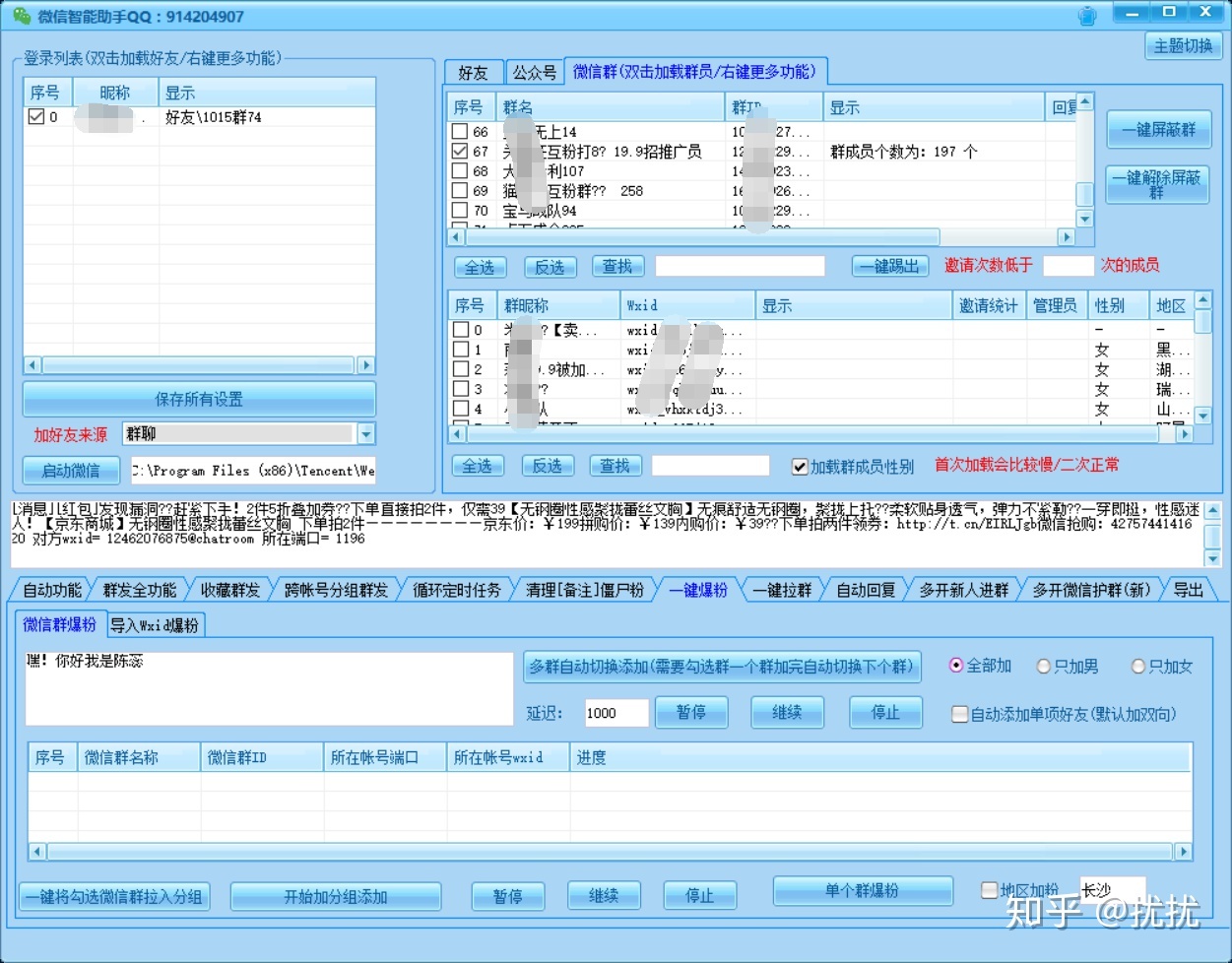Select 只加女 radio option
The width and height of the screenshot is (1232, 963).
[1138, 667]
